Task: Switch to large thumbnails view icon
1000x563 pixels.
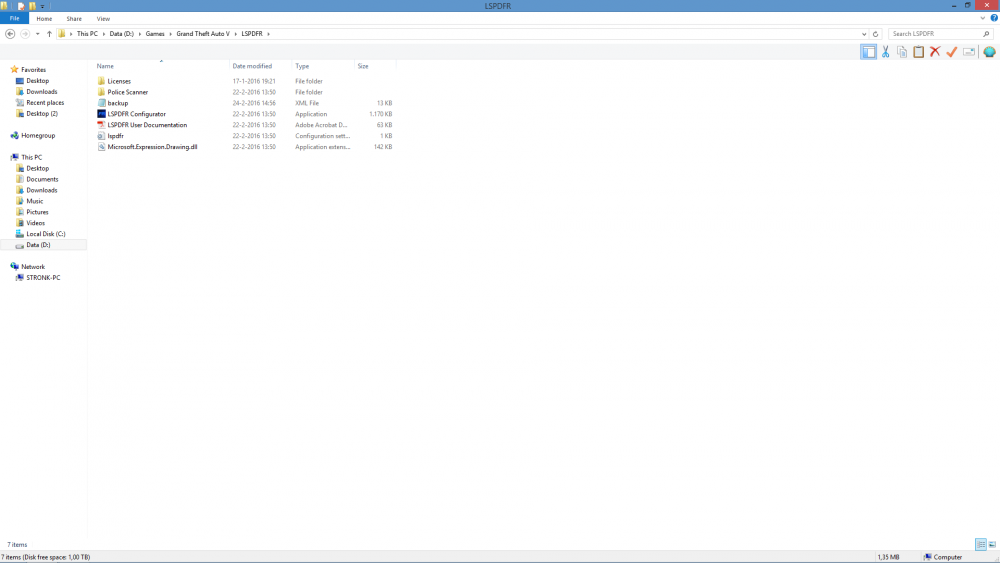Action: [992, 544]
